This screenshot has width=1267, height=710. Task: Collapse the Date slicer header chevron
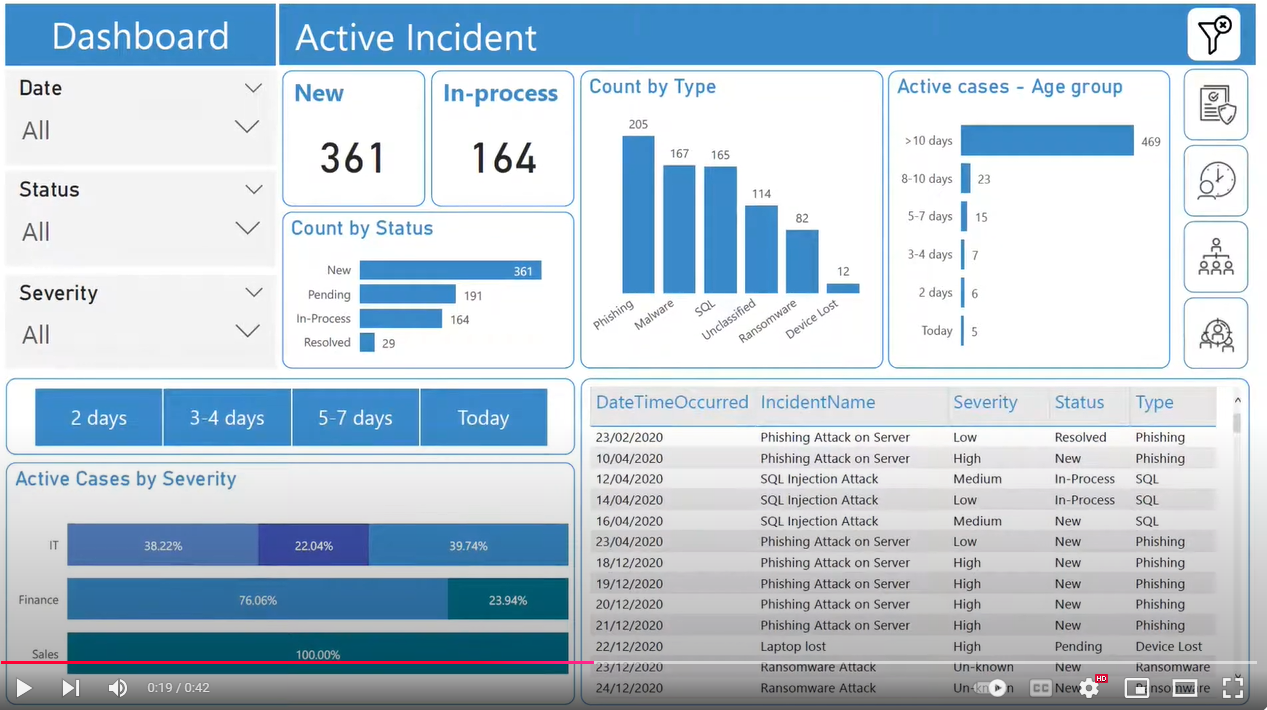(x=253, y=88)
